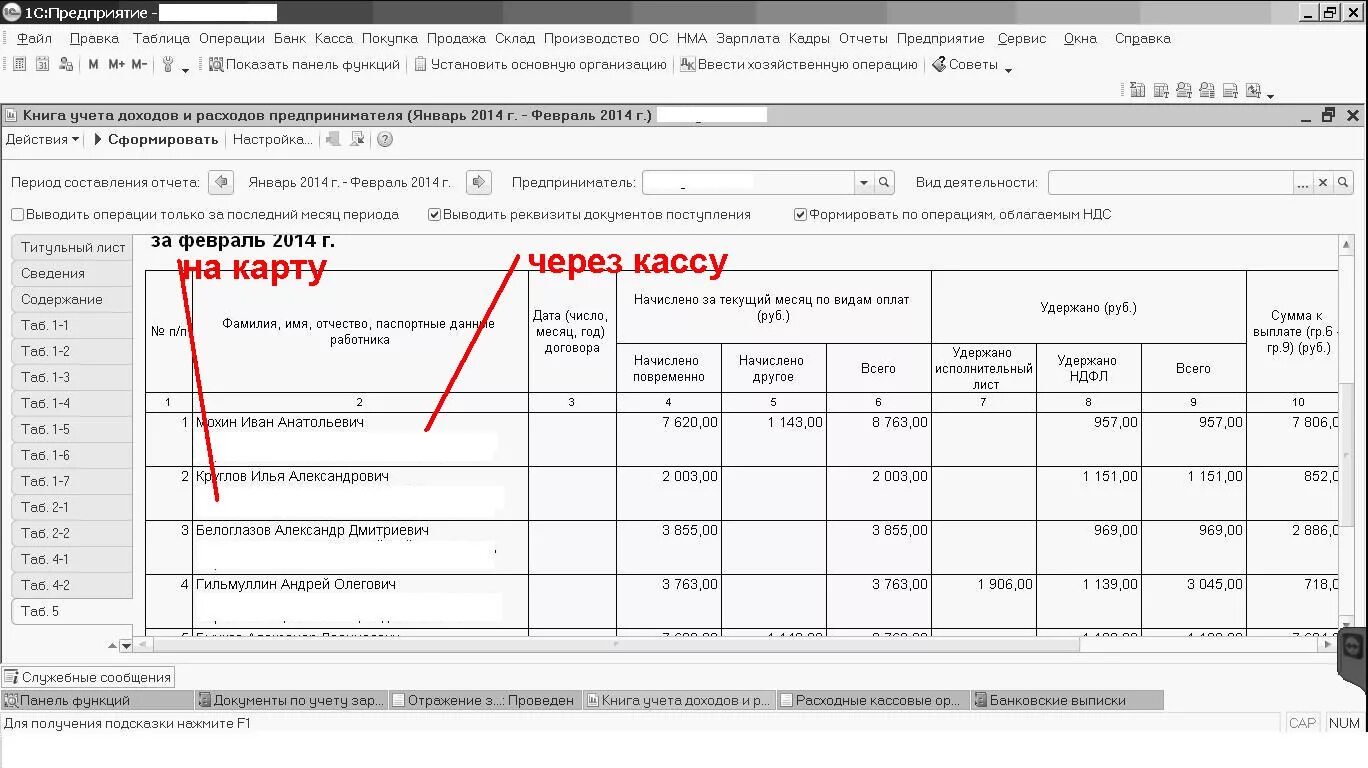Open the Действия dropdown menu
The width and height of the screenshot is (1368, 768).
coord(42,140)
